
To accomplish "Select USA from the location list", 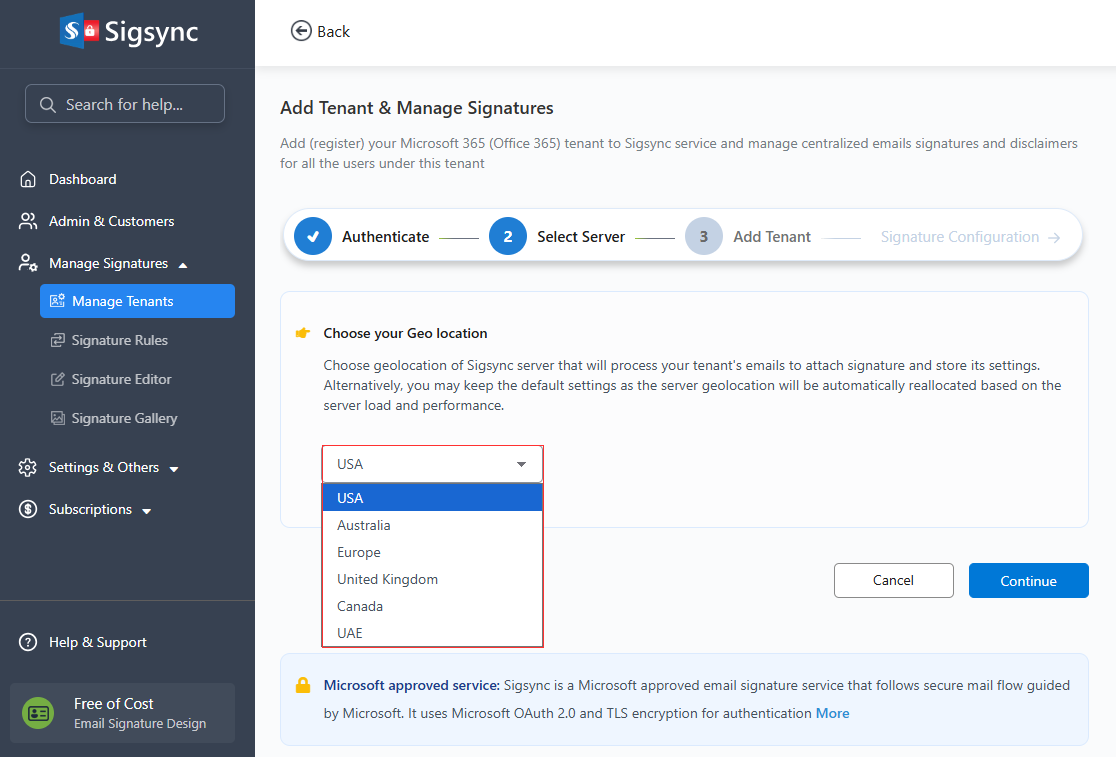I will tap(433, 498).
